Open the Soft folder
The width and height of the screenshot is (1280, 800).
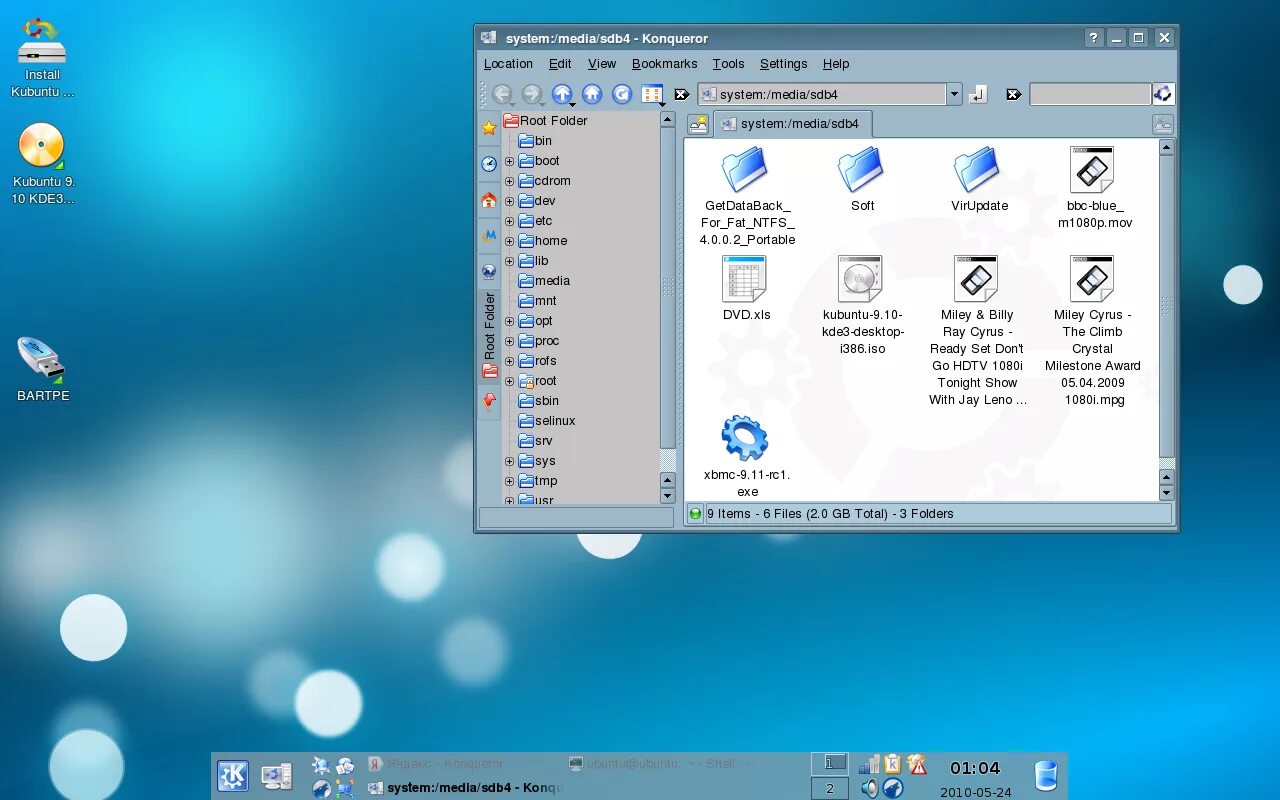coord(862,180)
